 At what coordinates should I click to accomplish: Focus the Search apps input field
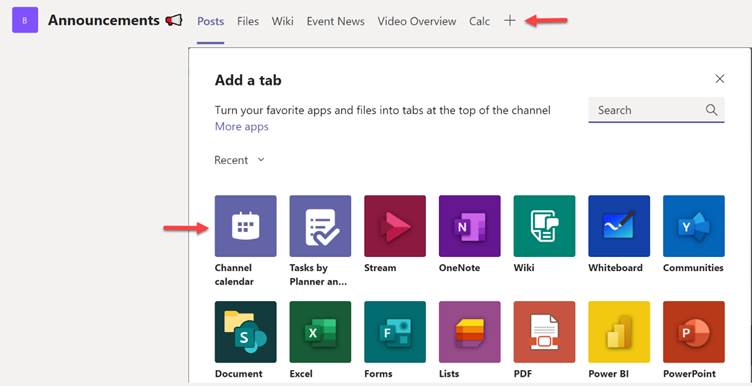(656, 110)
